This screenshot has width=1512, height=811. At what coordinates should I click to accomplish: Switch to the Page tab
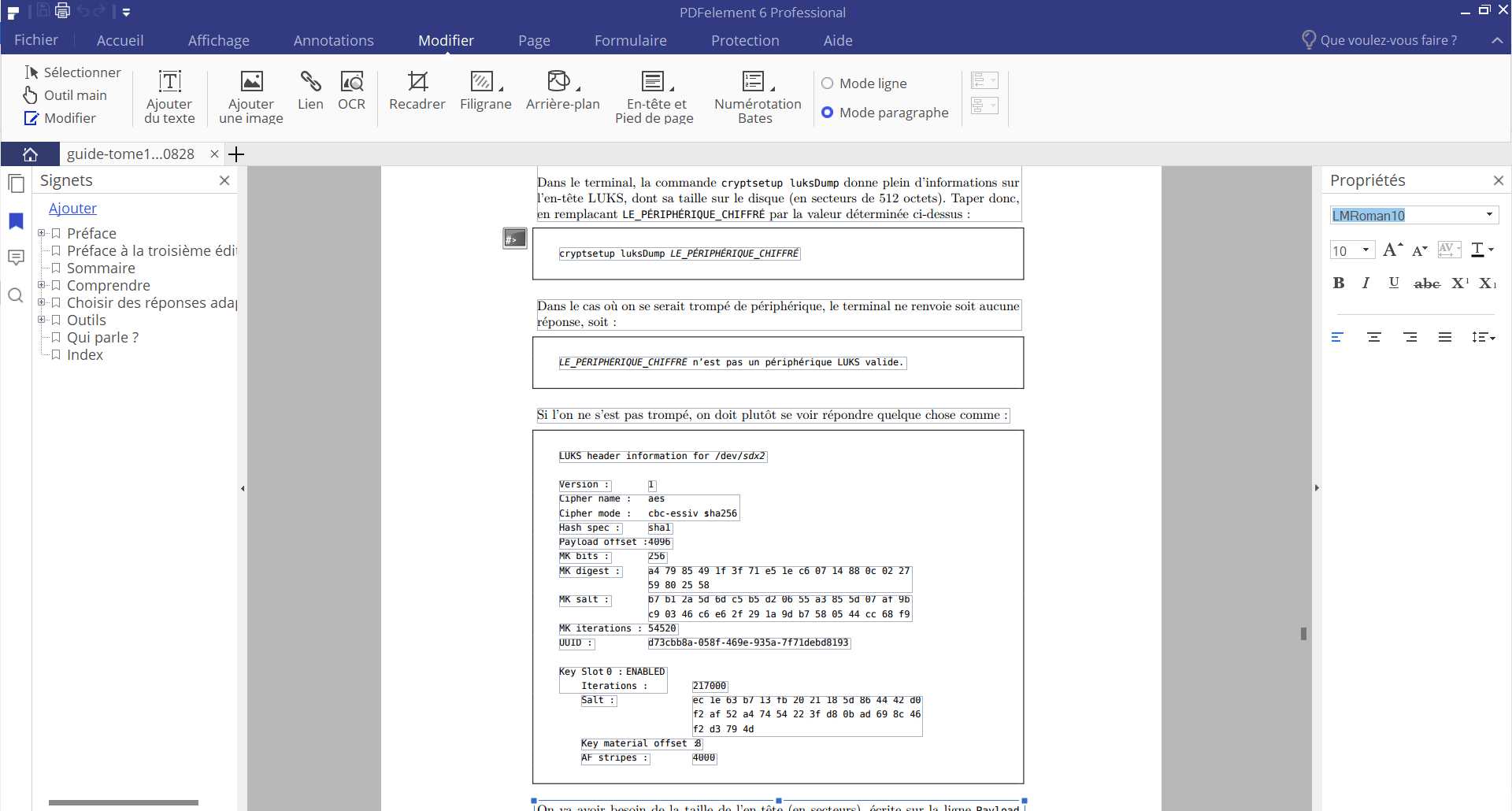(534, 40)
